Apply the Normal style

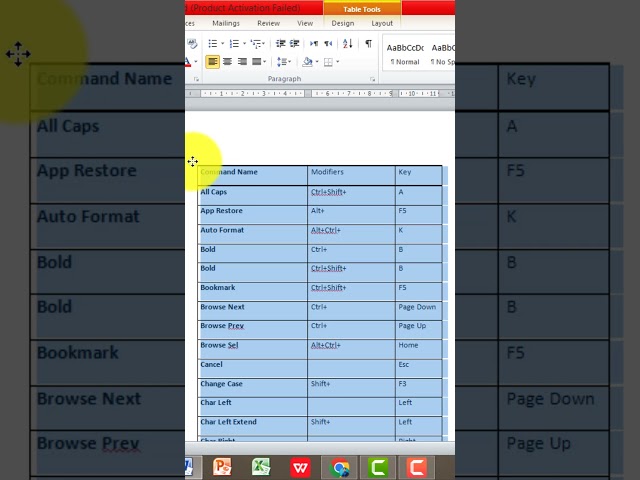[405, 54]
